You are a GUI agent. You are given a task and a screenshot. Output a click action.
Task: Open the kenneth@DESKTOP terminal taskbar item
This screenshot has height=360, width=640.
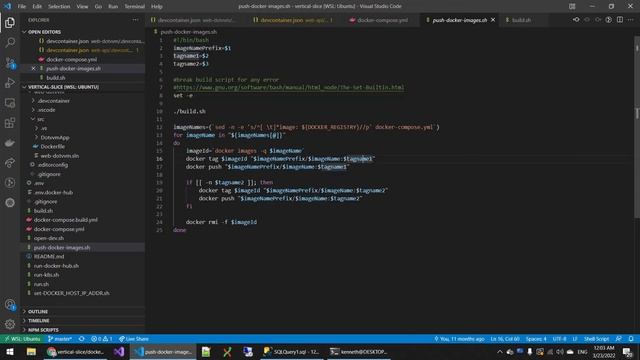point(358,351)
